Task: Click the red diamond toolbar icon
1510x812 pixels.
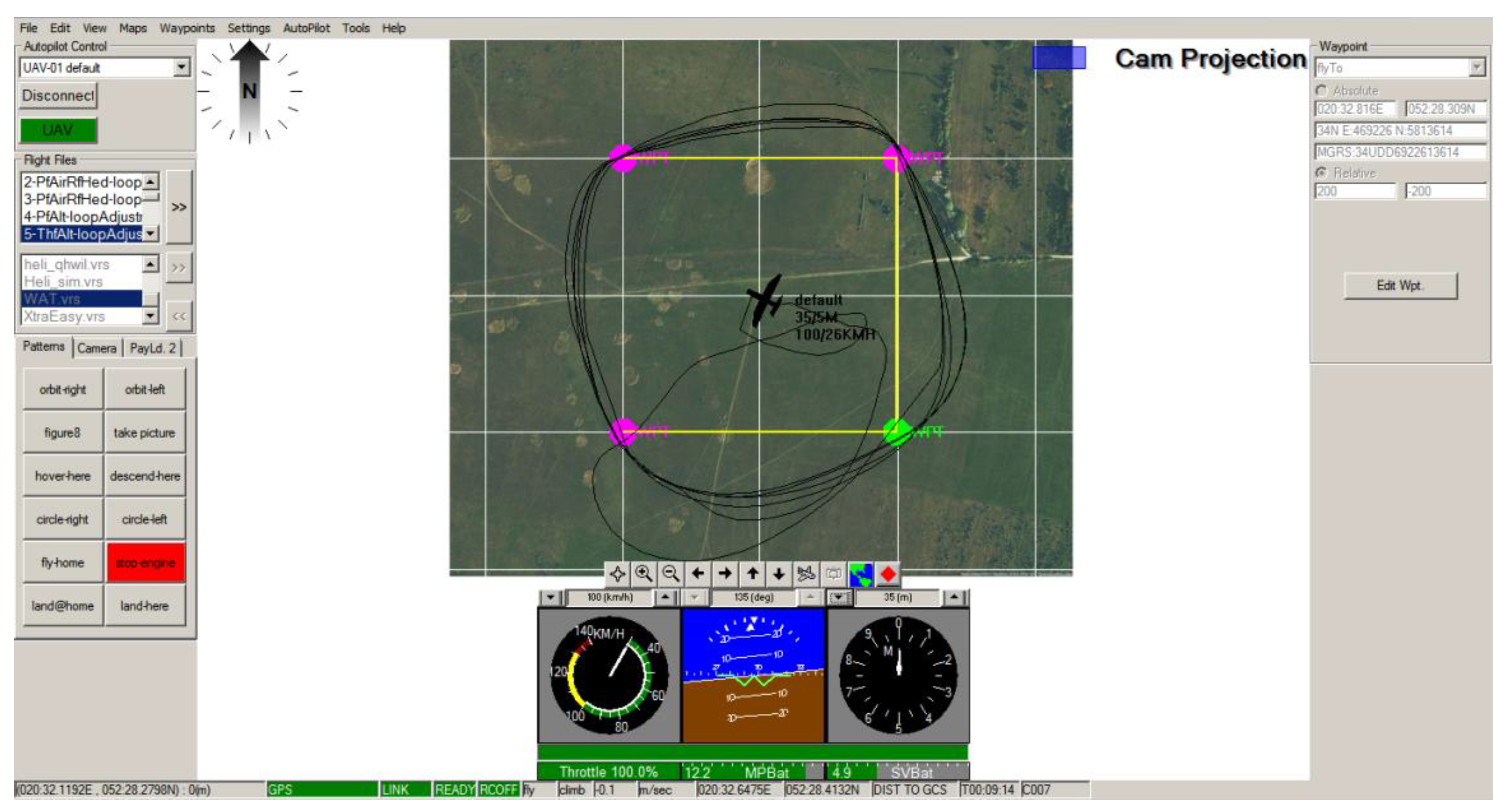Action: (887, 574)
